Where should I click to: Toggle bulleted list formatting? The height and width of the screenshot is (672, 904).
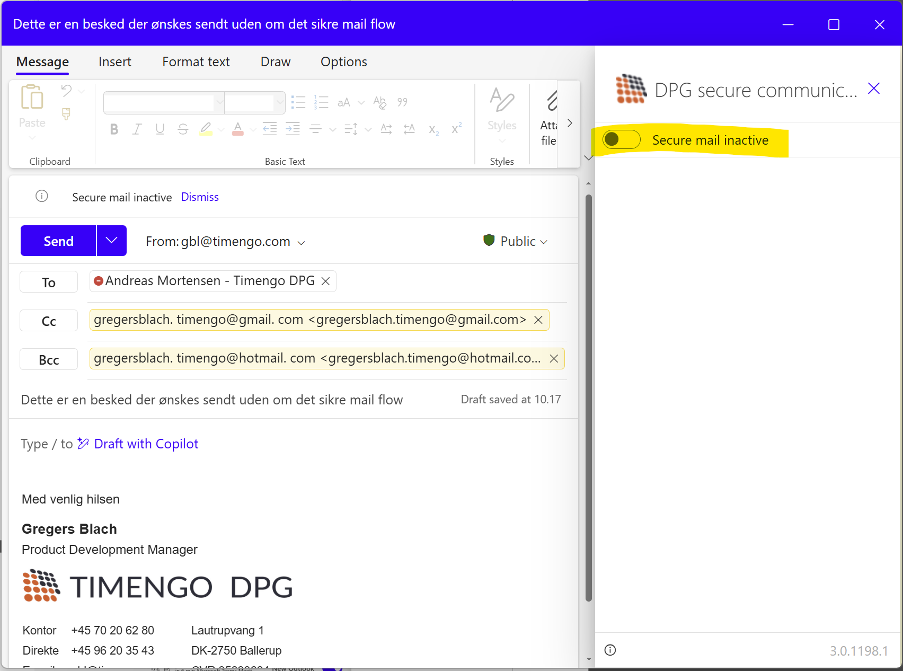pos(298,103)
